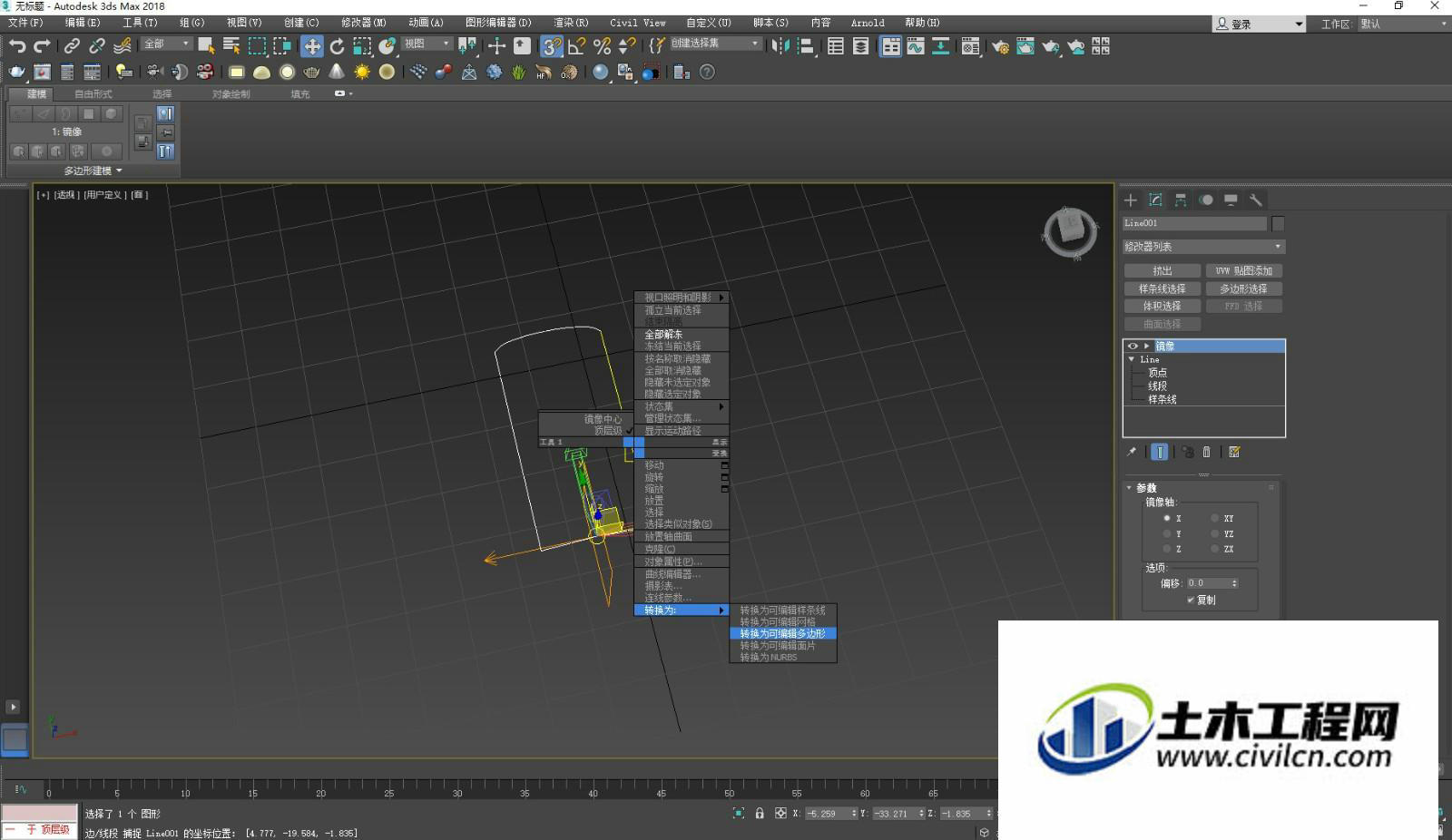This screenshot has height=840, width=1452.
Task: Toggle eye visibility of 镜像 modifier
Action: (x=1132, y=346)
